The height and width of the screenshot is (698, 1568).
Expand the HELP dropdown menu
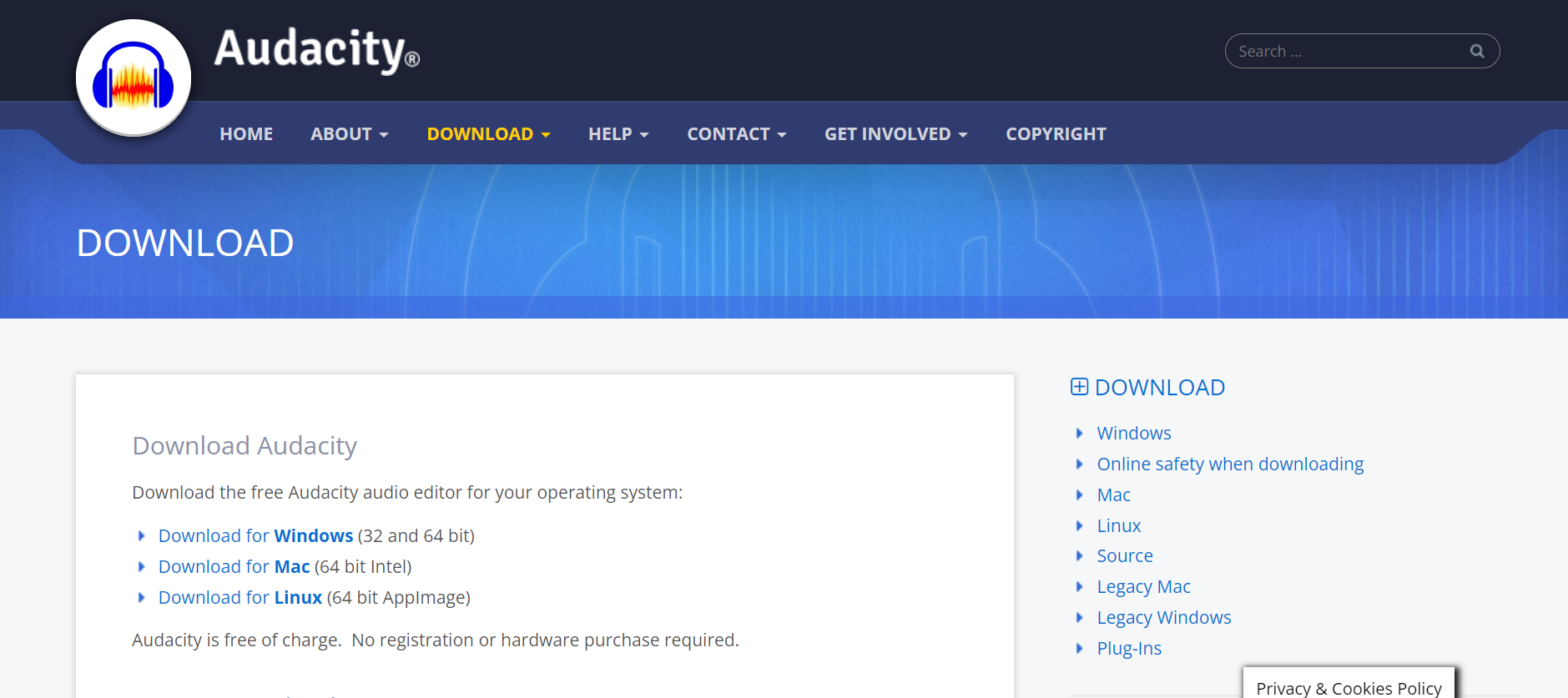(618, 134)
